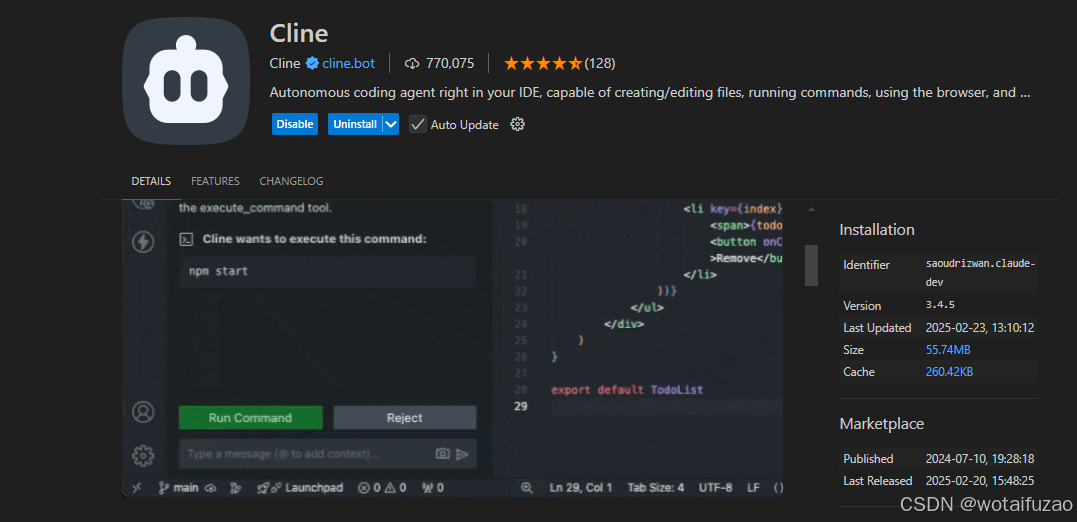Click the details pane vertical scrollbar thumb
The width and height of the screenshot is (1077, 522).
click(x=811, y=264)
